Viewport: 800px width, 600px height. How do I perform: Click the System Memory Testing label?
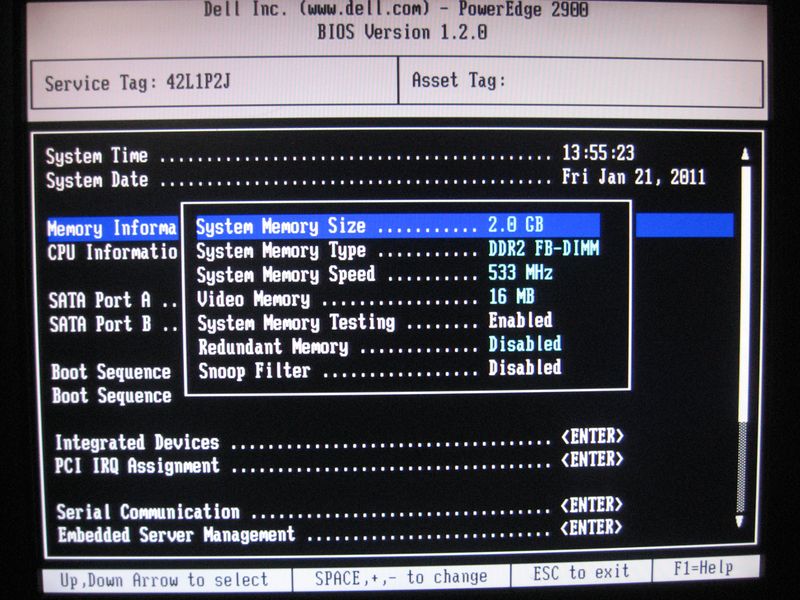(296, 323)
